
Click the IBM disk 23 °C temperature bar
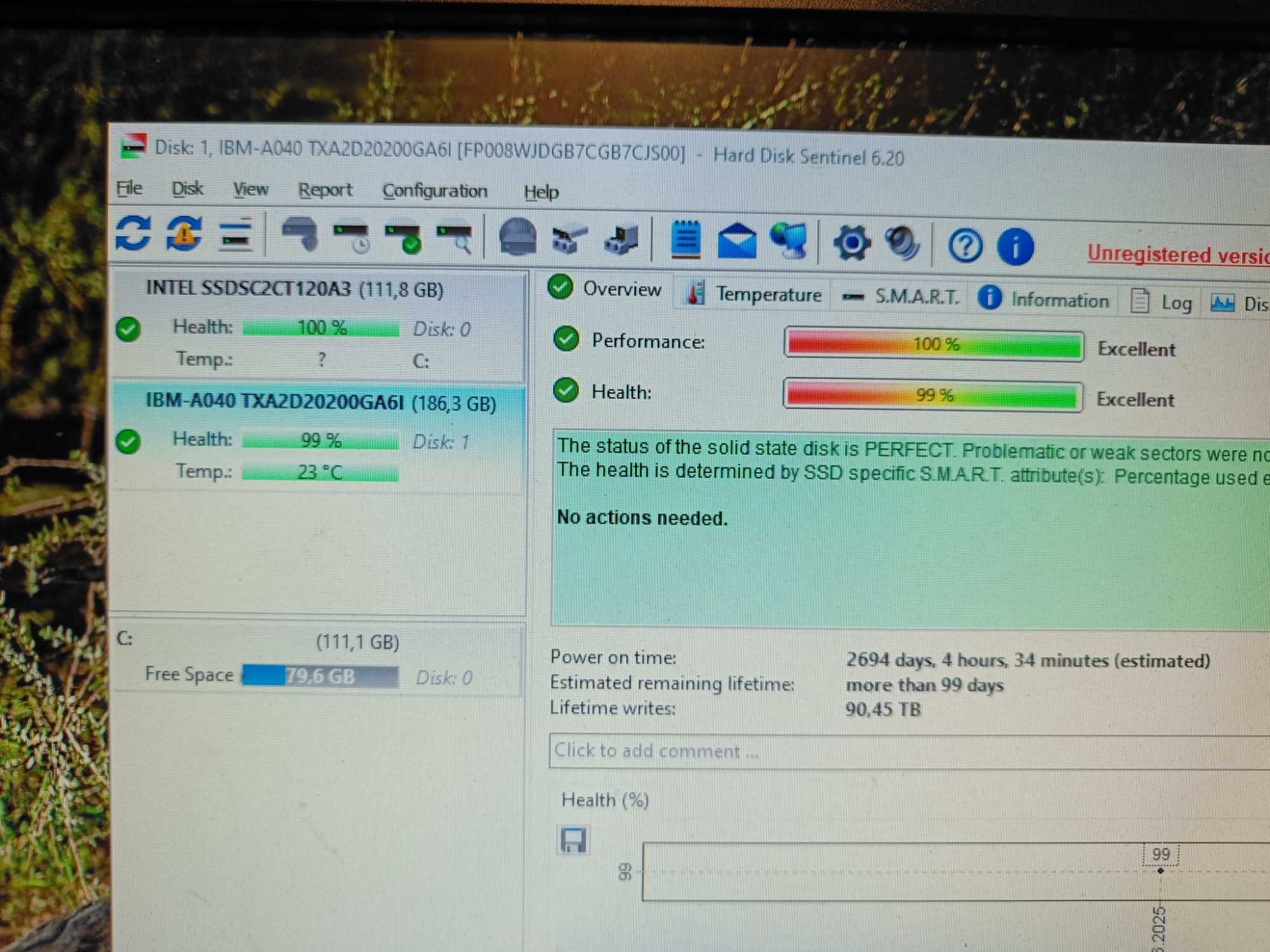(x=320, y=472)
